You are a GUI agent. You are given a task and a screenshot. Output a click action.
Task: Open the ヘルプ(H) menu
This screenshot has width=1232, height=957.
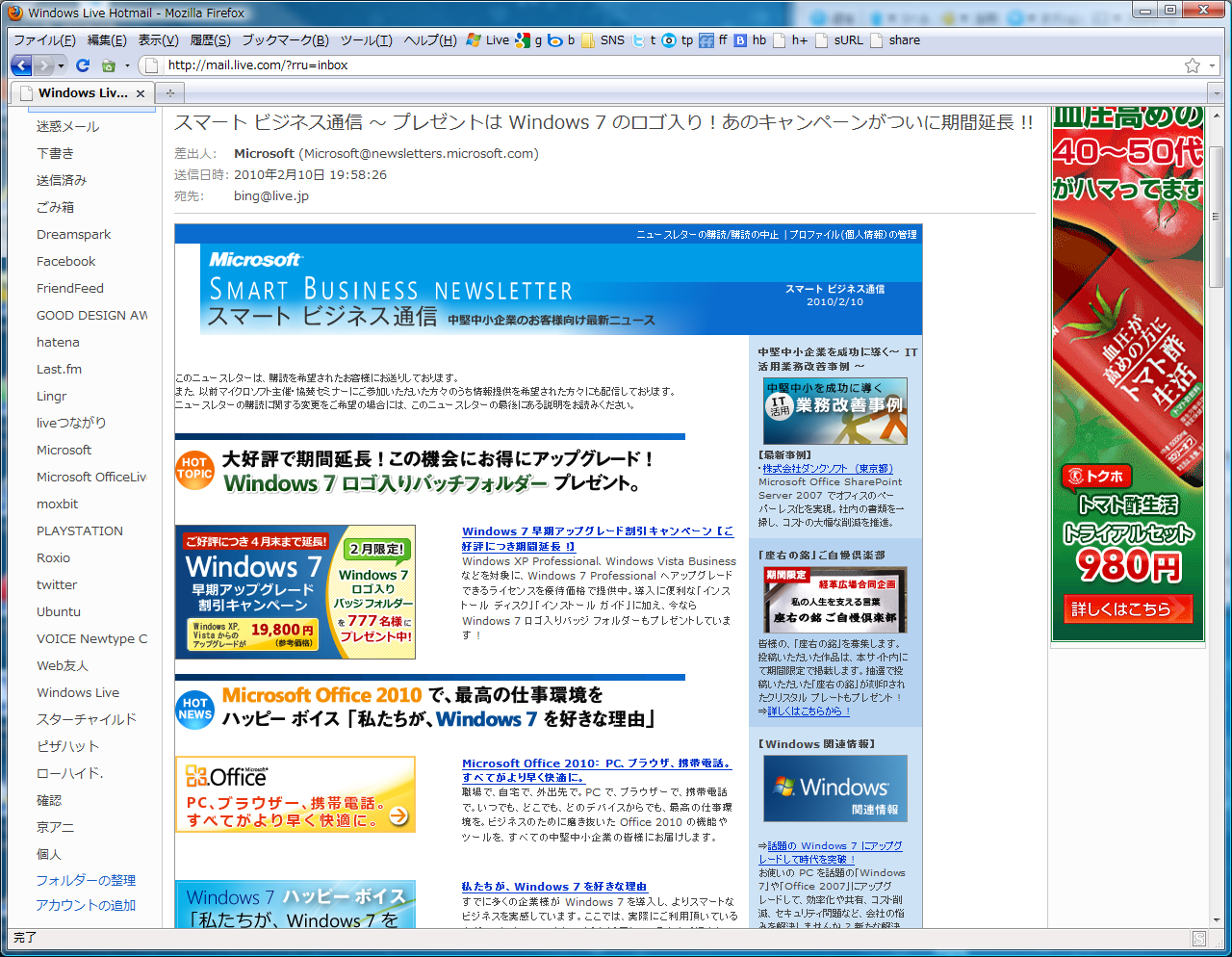pos(430,40)
